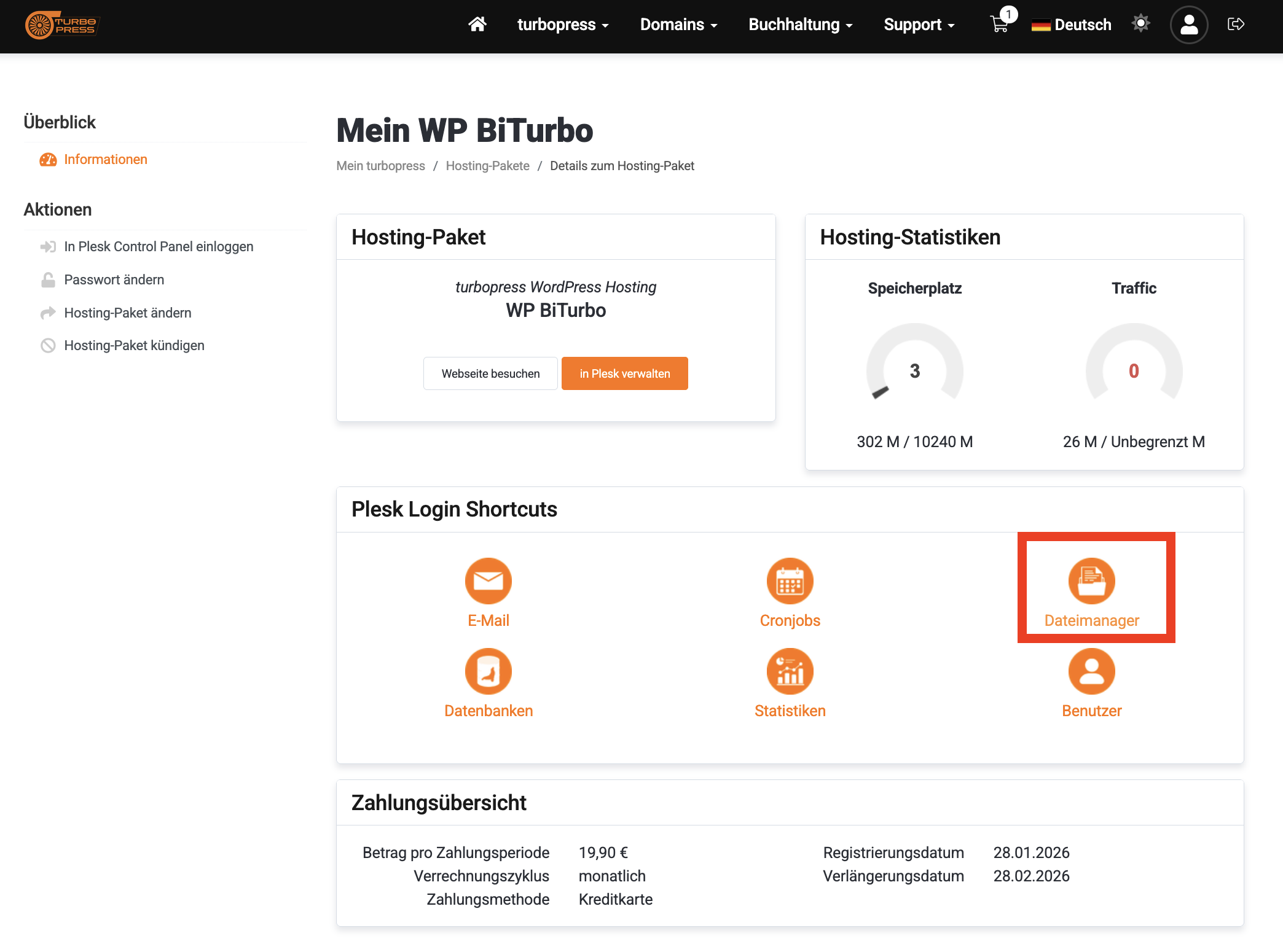Open the Datenbanken shortcut icon
The width and height of the screenshot is (1283, 952).
[x=488, y=671]
